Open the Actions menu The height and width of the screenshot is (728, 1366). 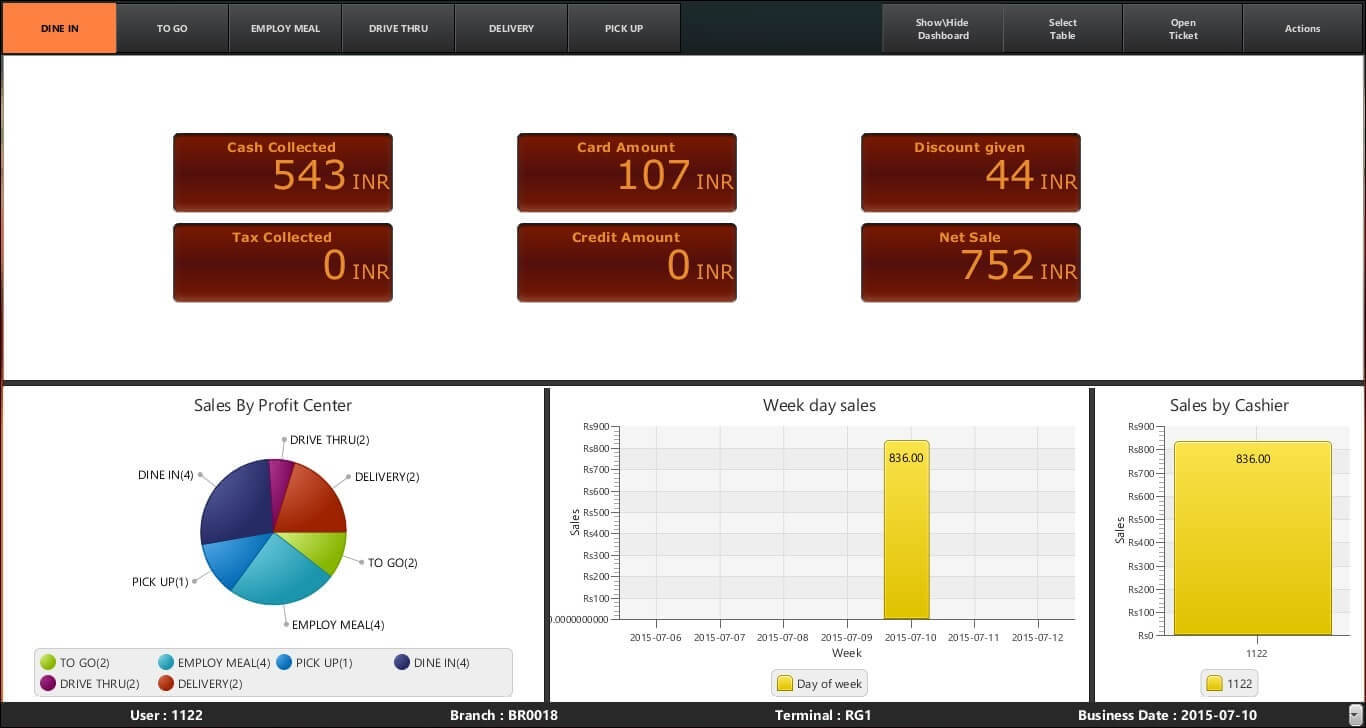(1302, 28)
